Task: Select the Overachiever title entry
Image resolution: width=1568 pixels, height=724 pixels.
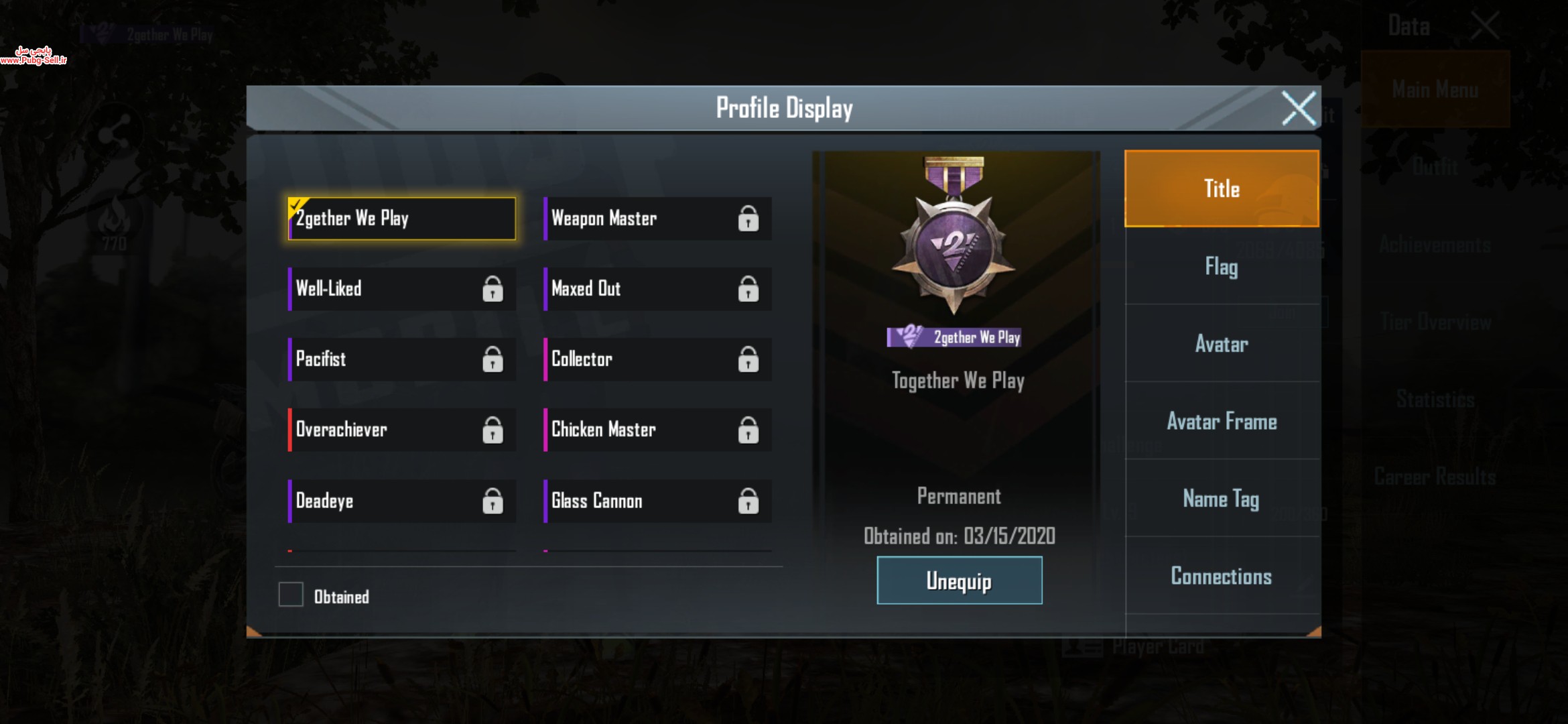Action: pos(402,430)
